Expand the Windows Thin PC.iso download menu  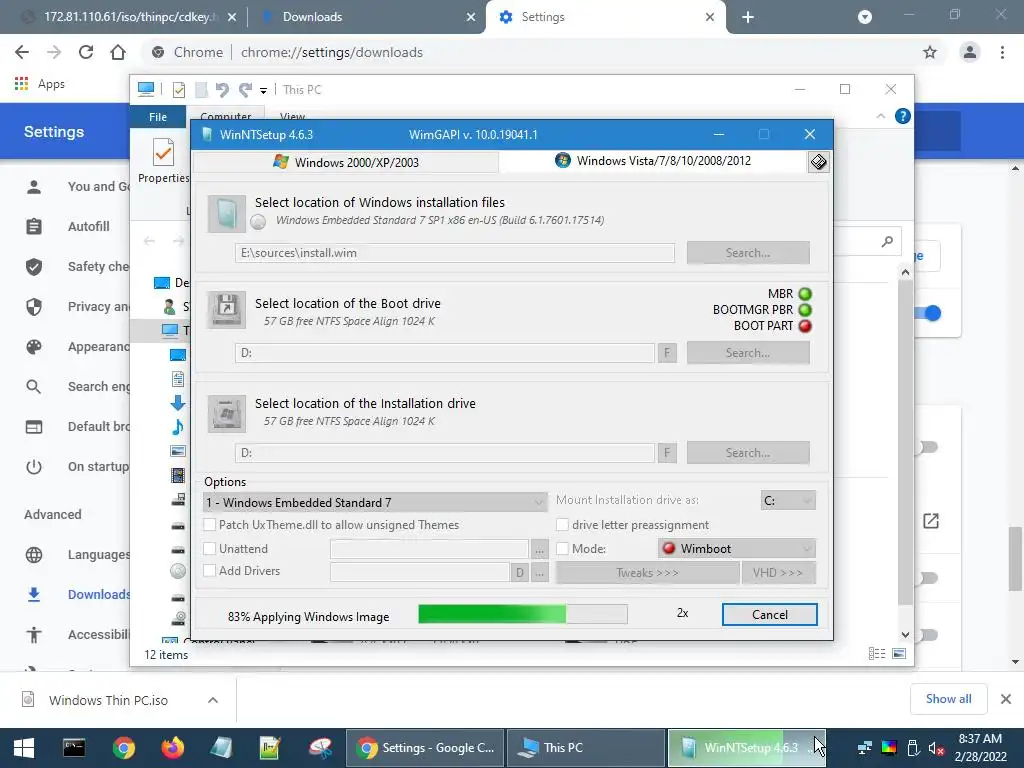[213, 700]
